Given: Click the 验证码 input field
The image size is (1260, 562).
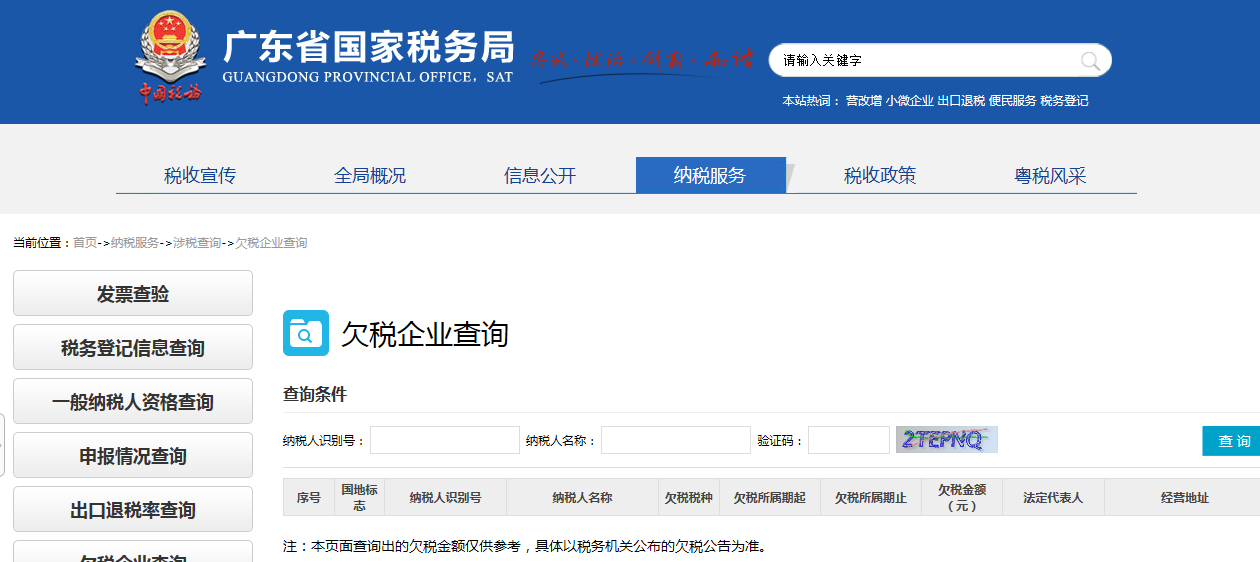Looking at the screenshot, I should pos(849,440).
